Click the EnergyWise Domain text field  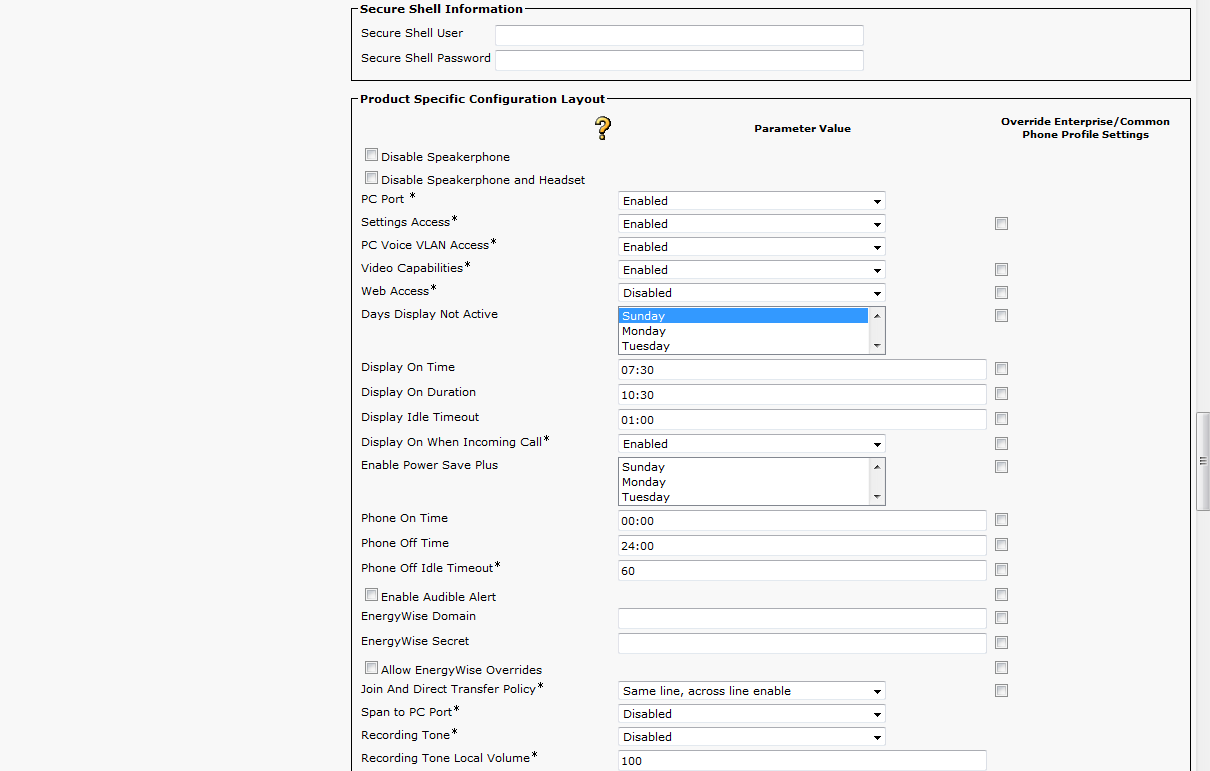pos(802,618)
